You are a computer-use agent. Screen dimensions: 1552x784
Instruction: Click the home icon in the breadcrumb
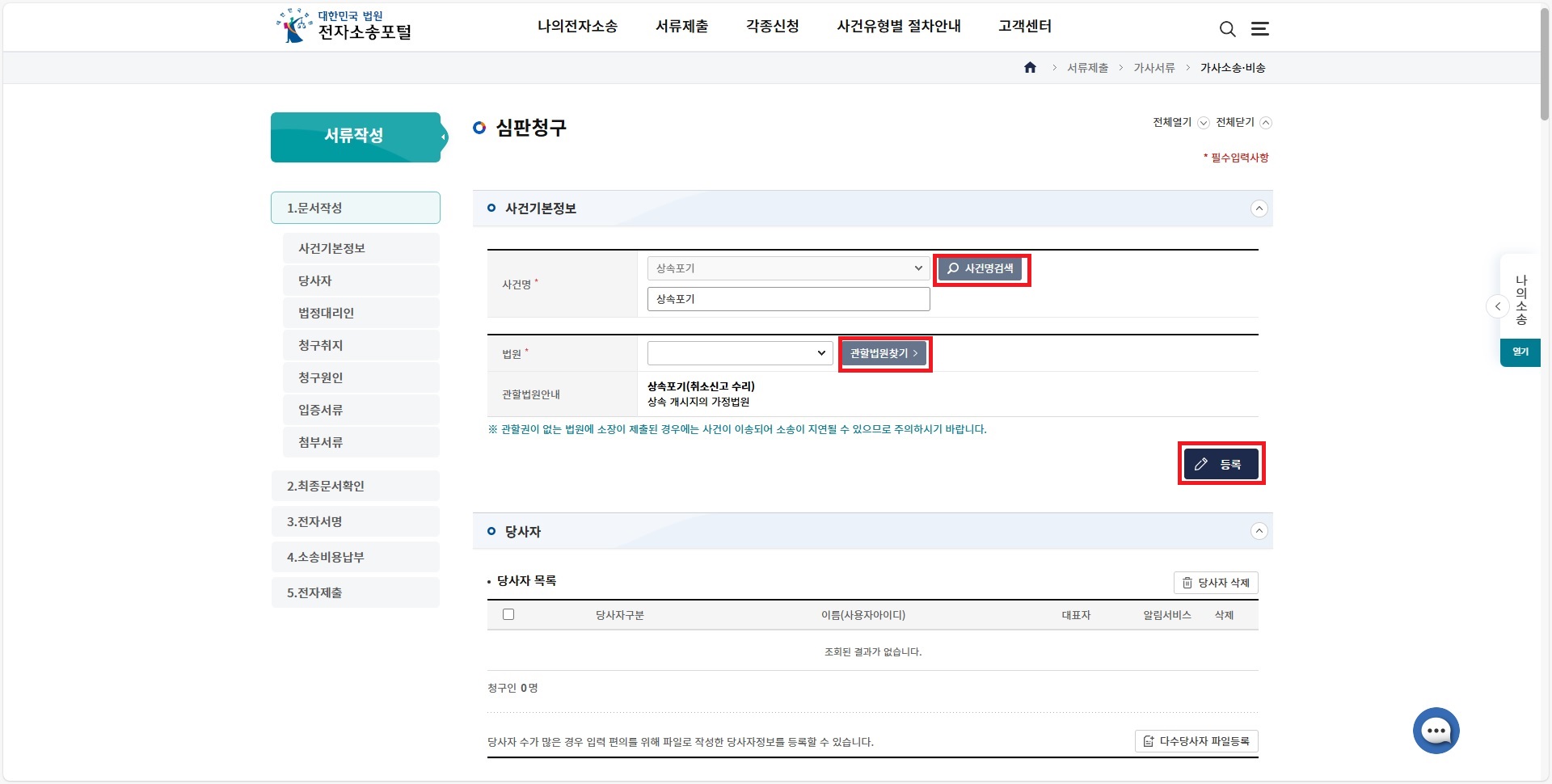click(x=1030, y=68)
